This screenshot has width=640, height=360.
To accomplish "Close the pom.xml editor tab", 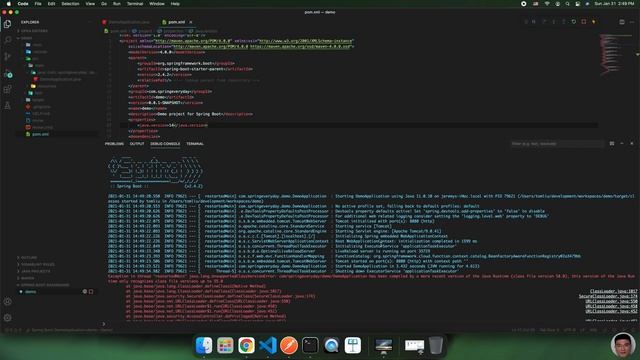I will click(x=191, y=22).
